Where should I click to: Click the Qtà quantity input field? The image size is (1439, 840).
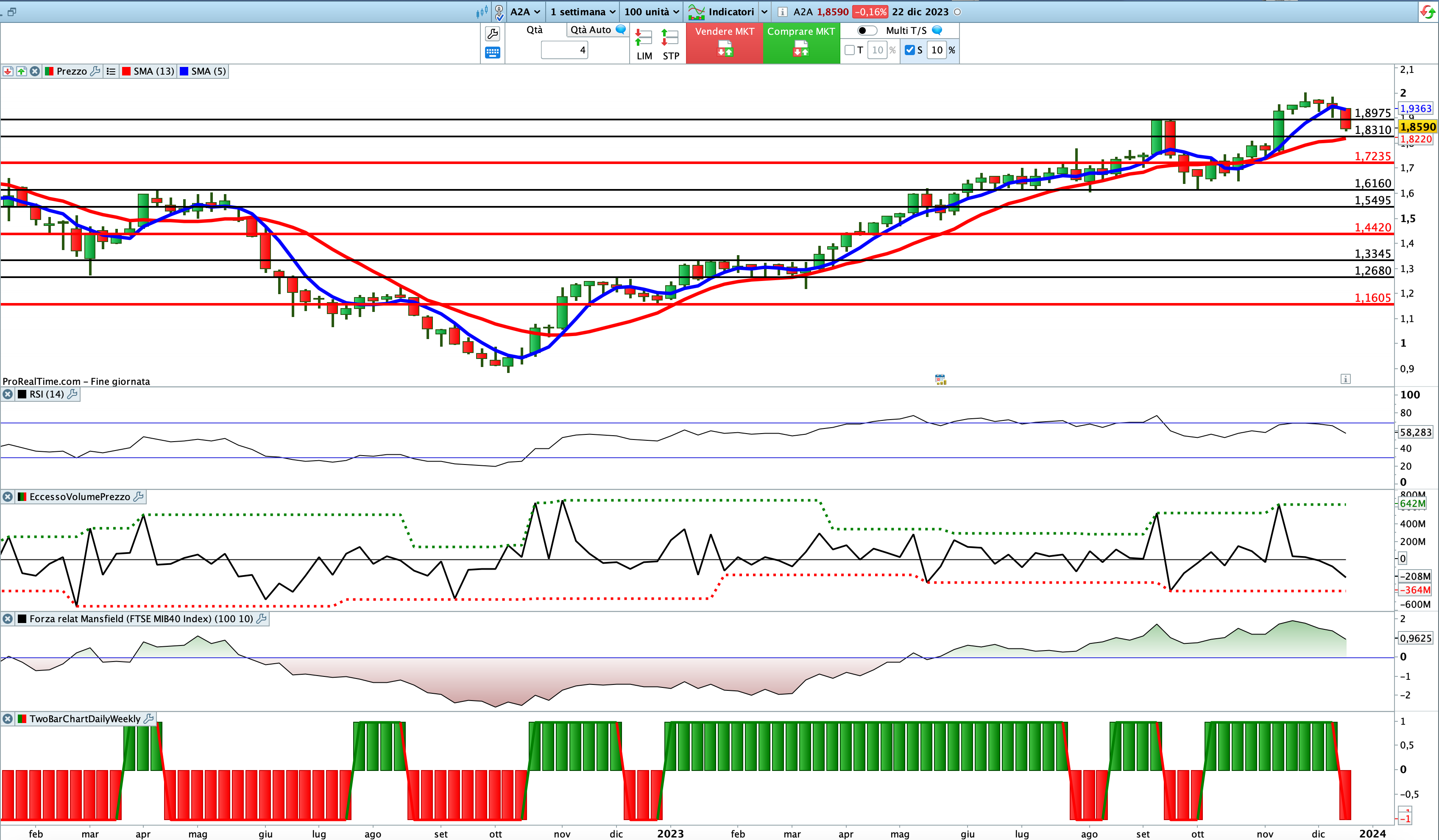[x=564, y=50]
